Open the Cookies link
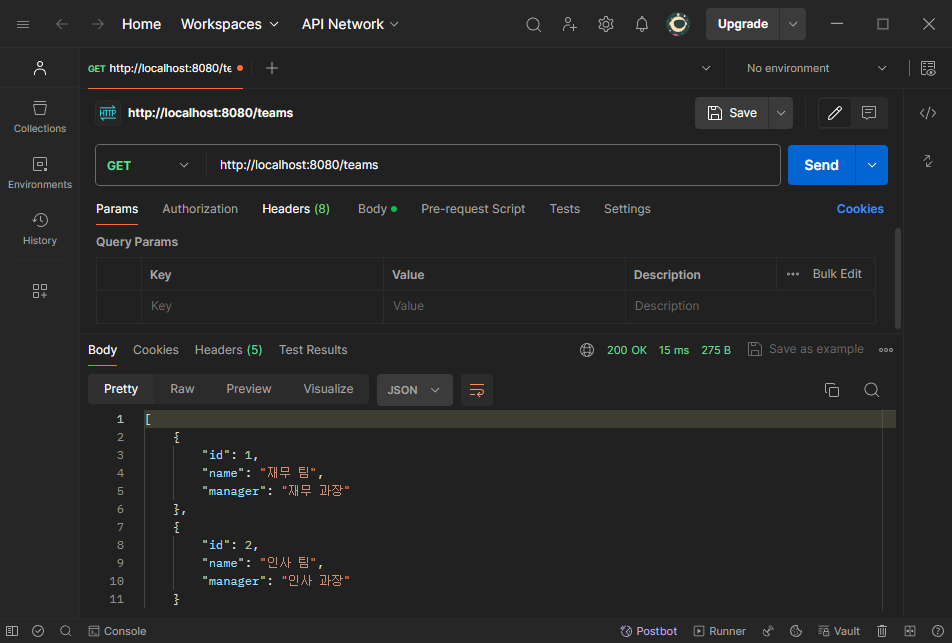The image size is (952, 643). click(860, 209)
